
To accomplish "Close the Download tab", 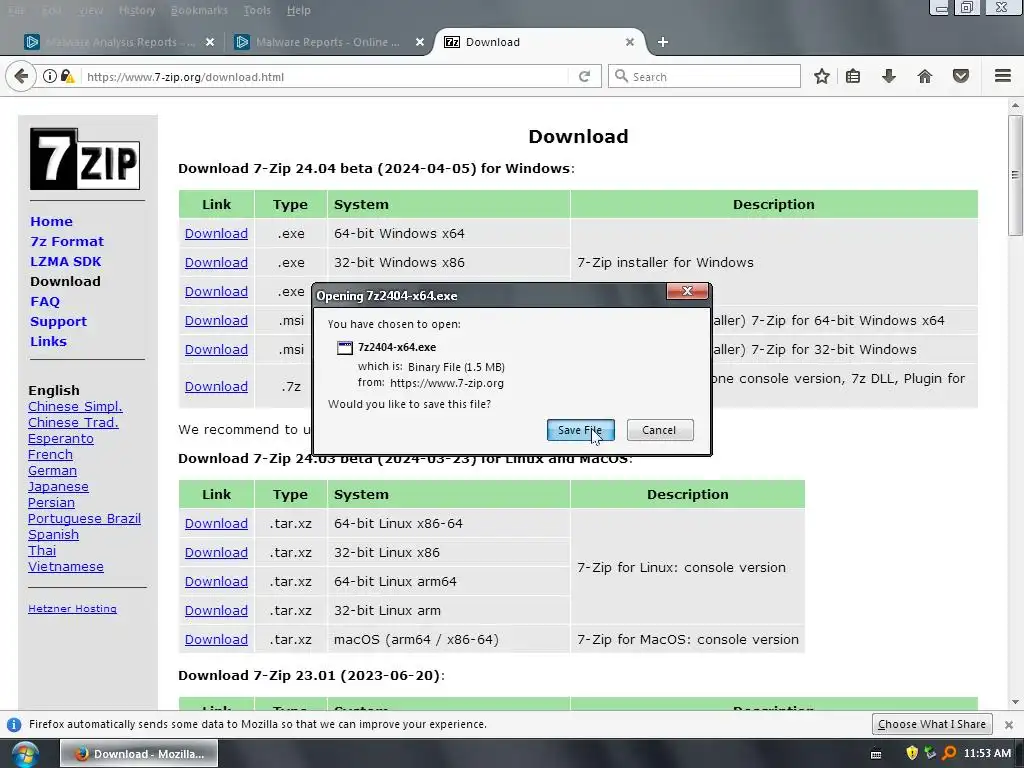I will point(630,42).
